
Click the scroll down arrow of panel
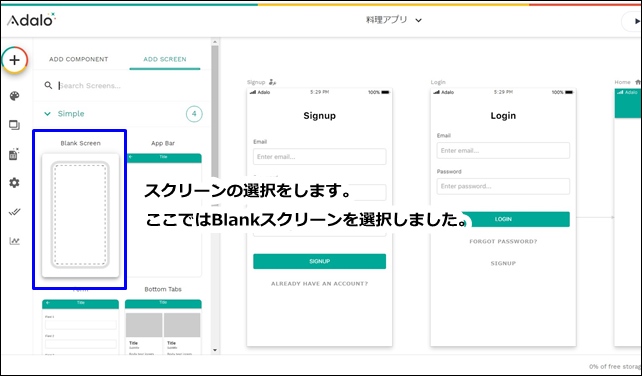click(215, 350)
